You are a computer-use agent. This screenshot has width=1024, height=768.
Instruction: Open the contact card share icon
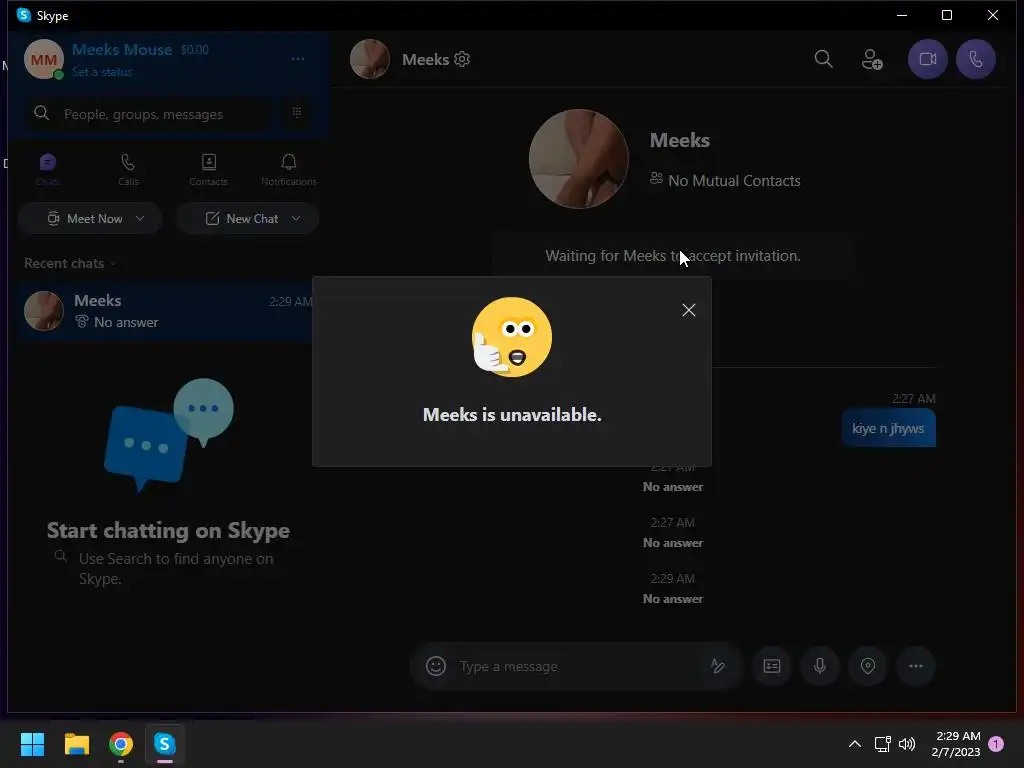click(772, 666)
